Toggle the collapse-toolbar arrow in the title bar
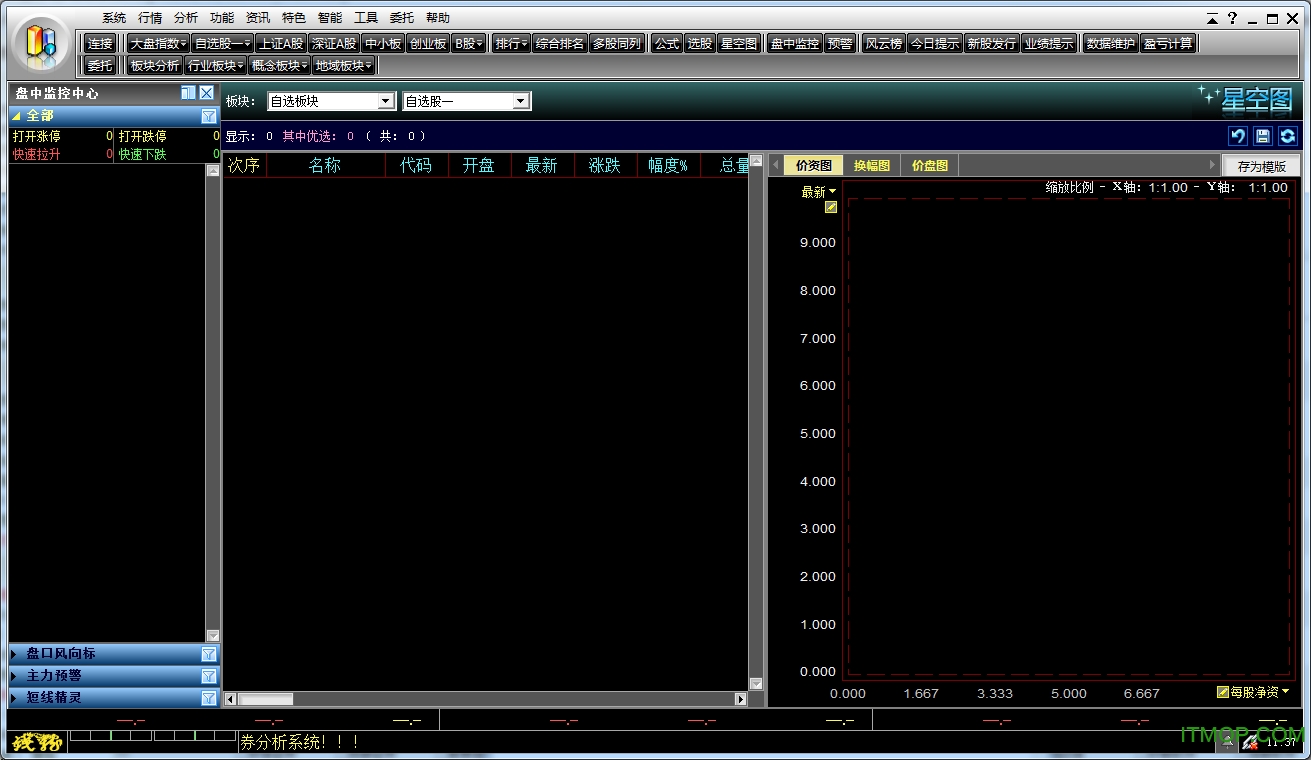Viewport: 1311px width, 760px height. (x=1213, y=19)
